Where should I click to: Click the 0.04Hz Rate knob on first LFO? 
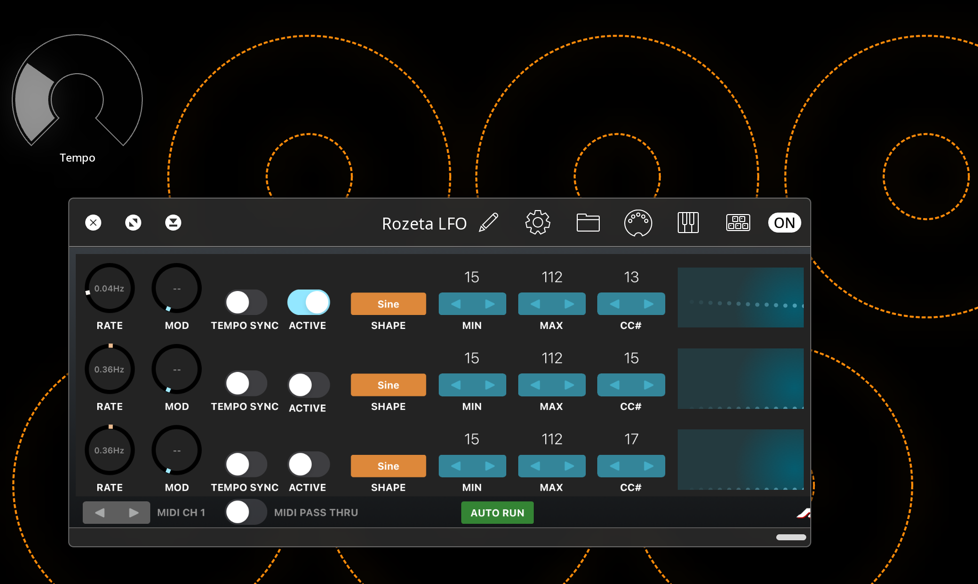pyautogui.click(x=109, y=288)
